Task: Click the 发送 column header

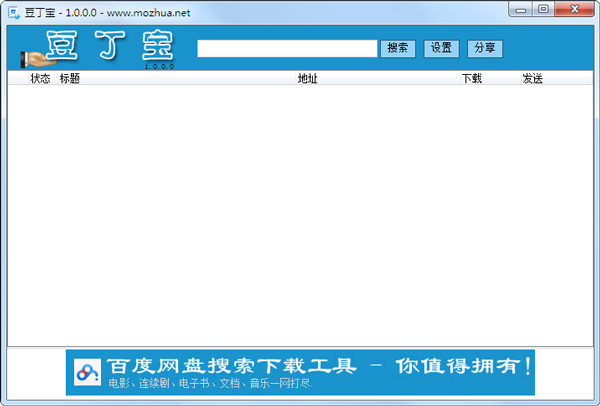Action: (532, 78)
